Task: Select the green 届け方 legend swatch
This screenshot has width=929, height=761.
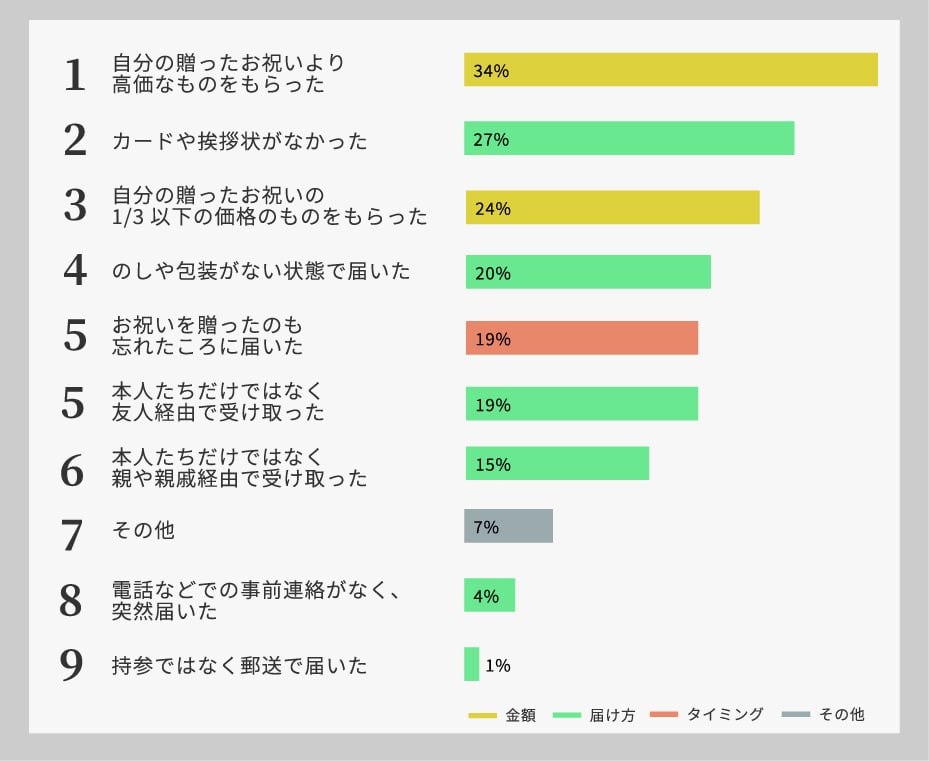Action: [567, 715]
